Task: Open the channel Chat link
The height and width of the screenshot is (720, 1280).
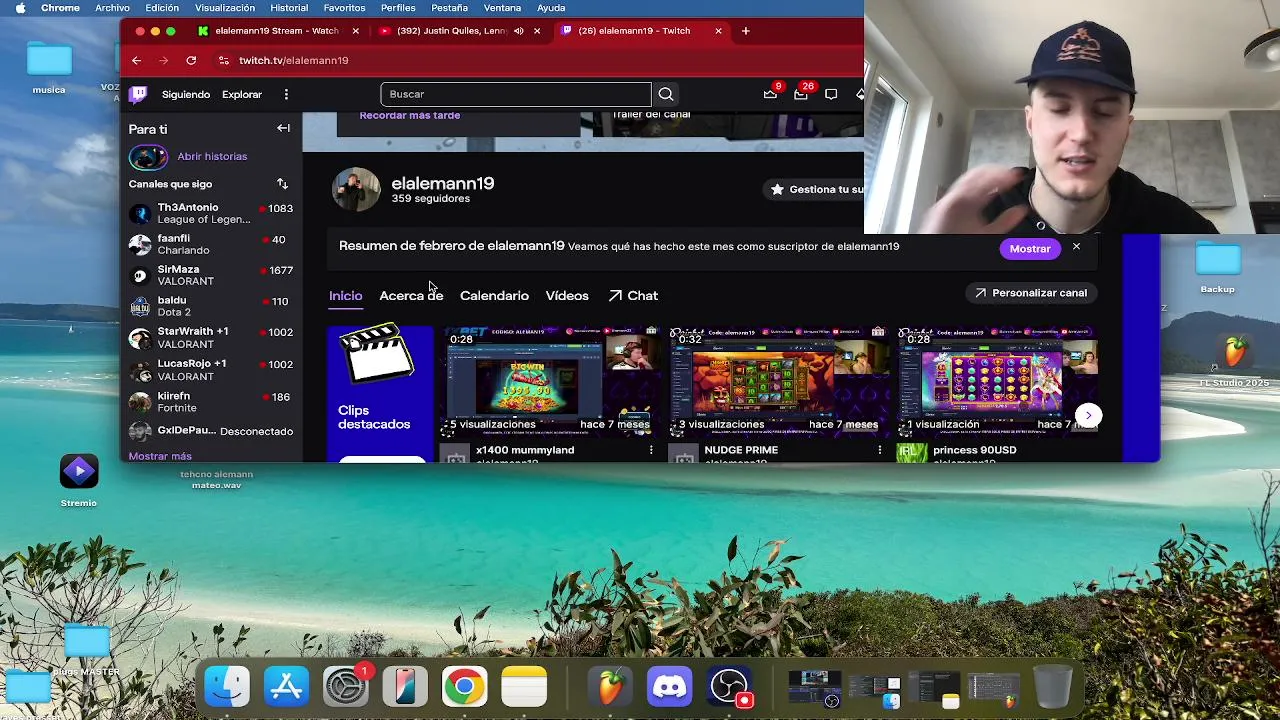Action: coord(633,296)
